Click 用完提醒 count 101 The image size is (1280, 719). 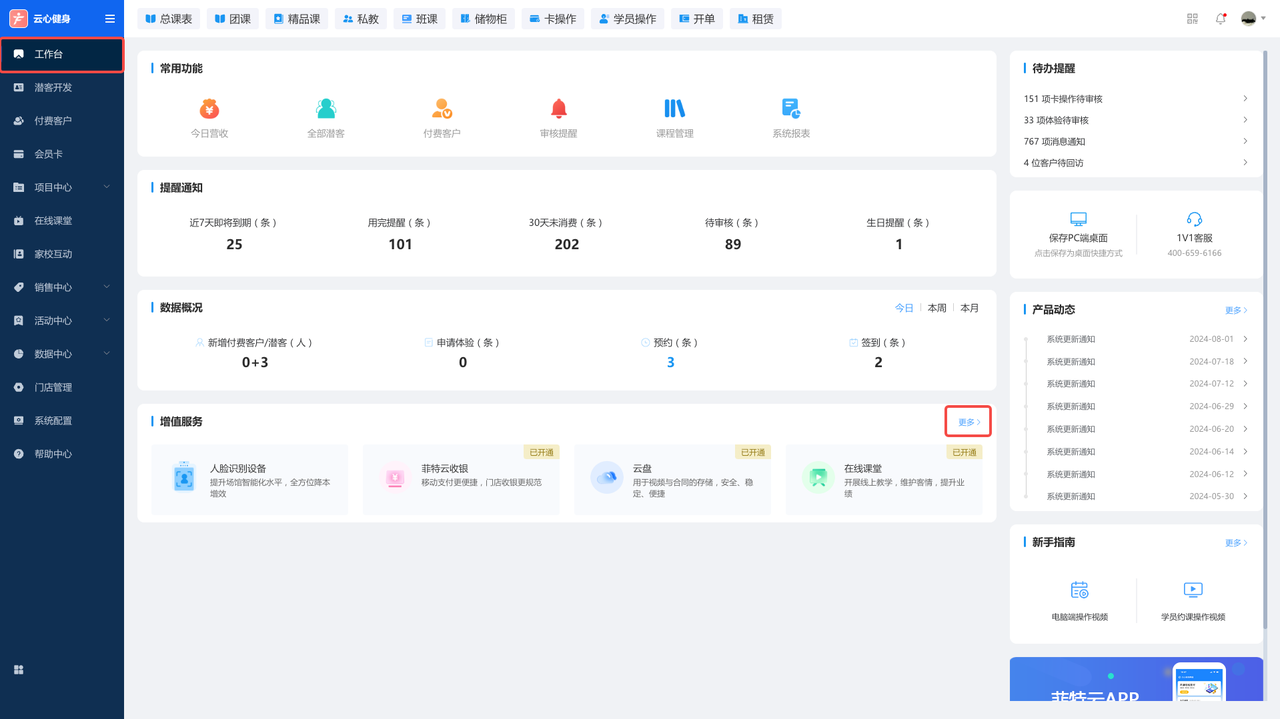click(400, 244)
